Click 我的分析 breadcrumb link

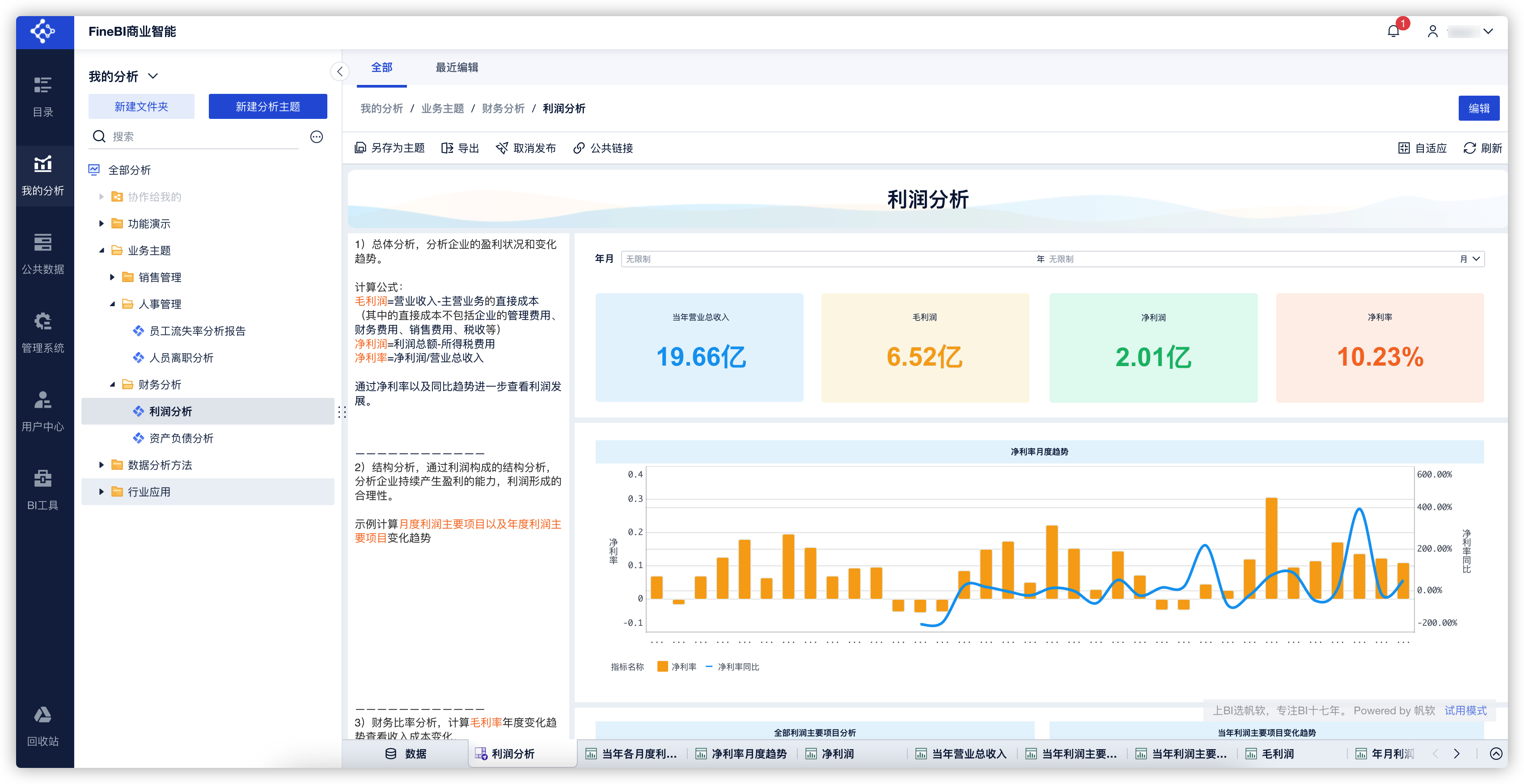(381, 108)
